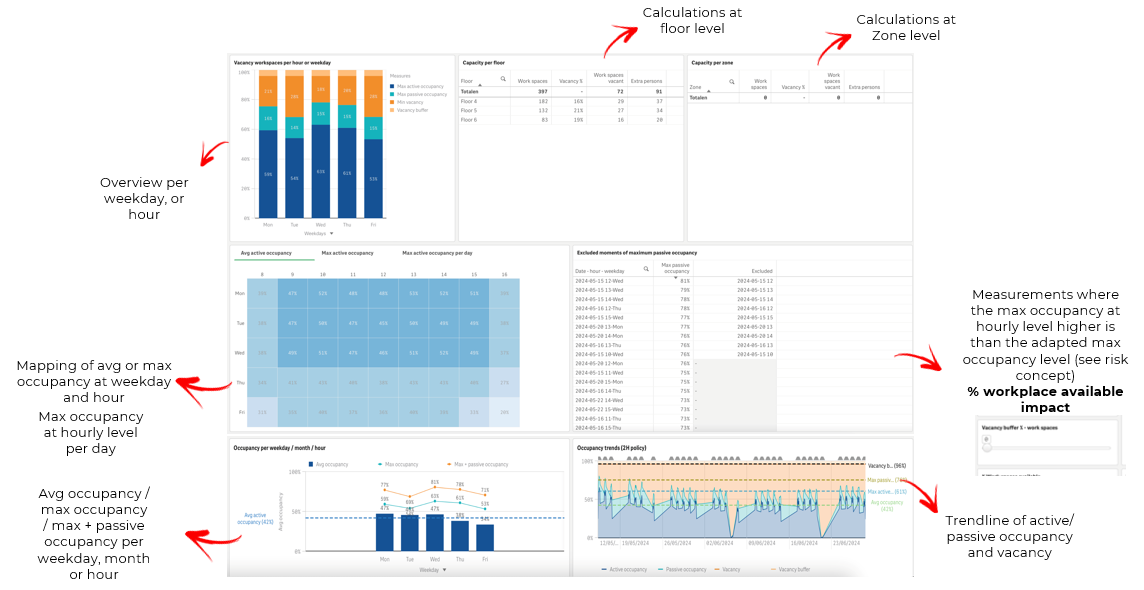
Task: Toggle Max passive occupancy legend swatch
Action: pyautogui.click(x=393, y=94)
